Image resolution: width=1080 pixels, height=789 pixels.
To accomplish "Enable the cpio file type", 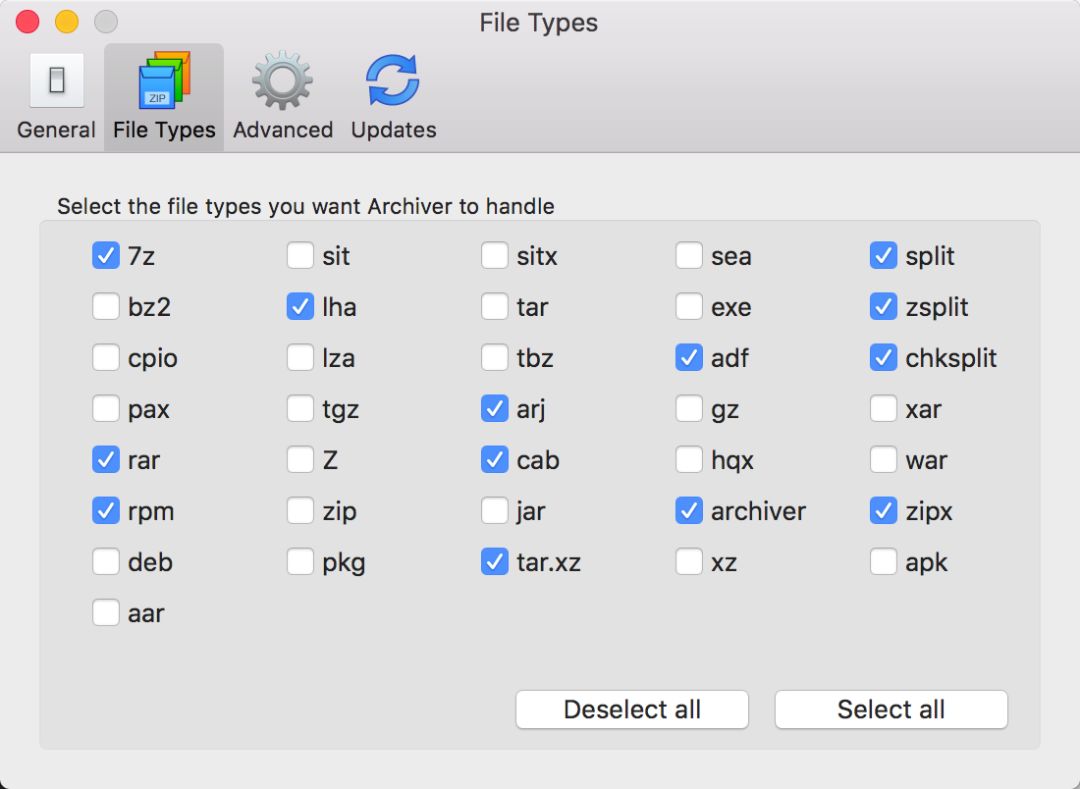I will 105,357.
